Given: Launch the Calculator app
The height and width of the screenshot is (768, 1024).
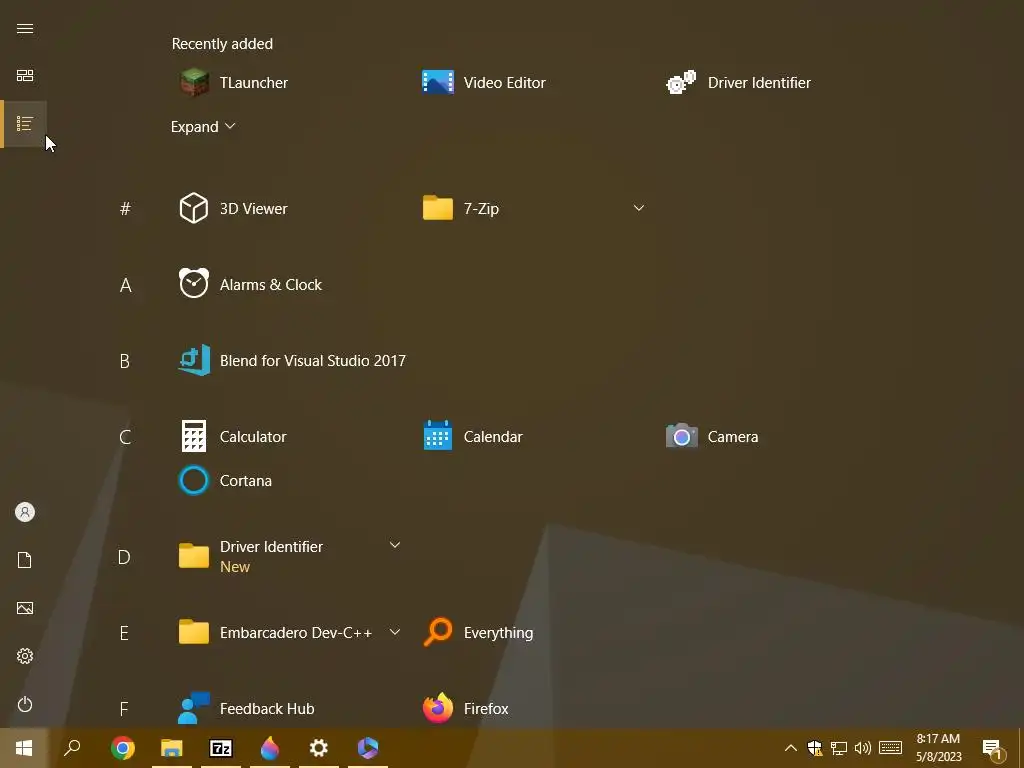Looking at the screenshot, I should click(x=233, y=436).
